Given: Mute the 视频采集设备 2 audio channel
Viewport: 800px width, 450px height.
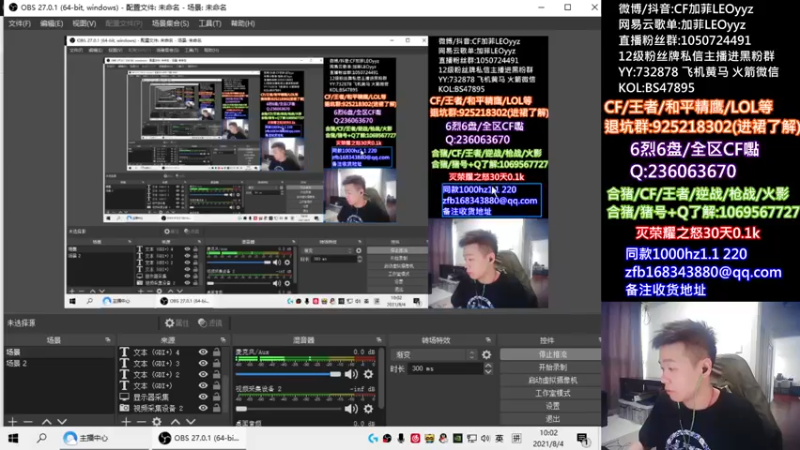Looking at the screenshot, I should point(351,409).
